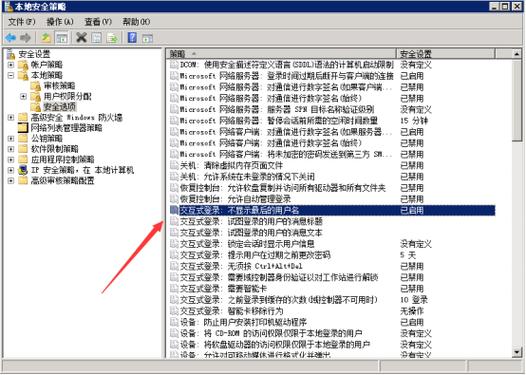
Task: Select 安全选项 in the tree
Action: [60, 107]
